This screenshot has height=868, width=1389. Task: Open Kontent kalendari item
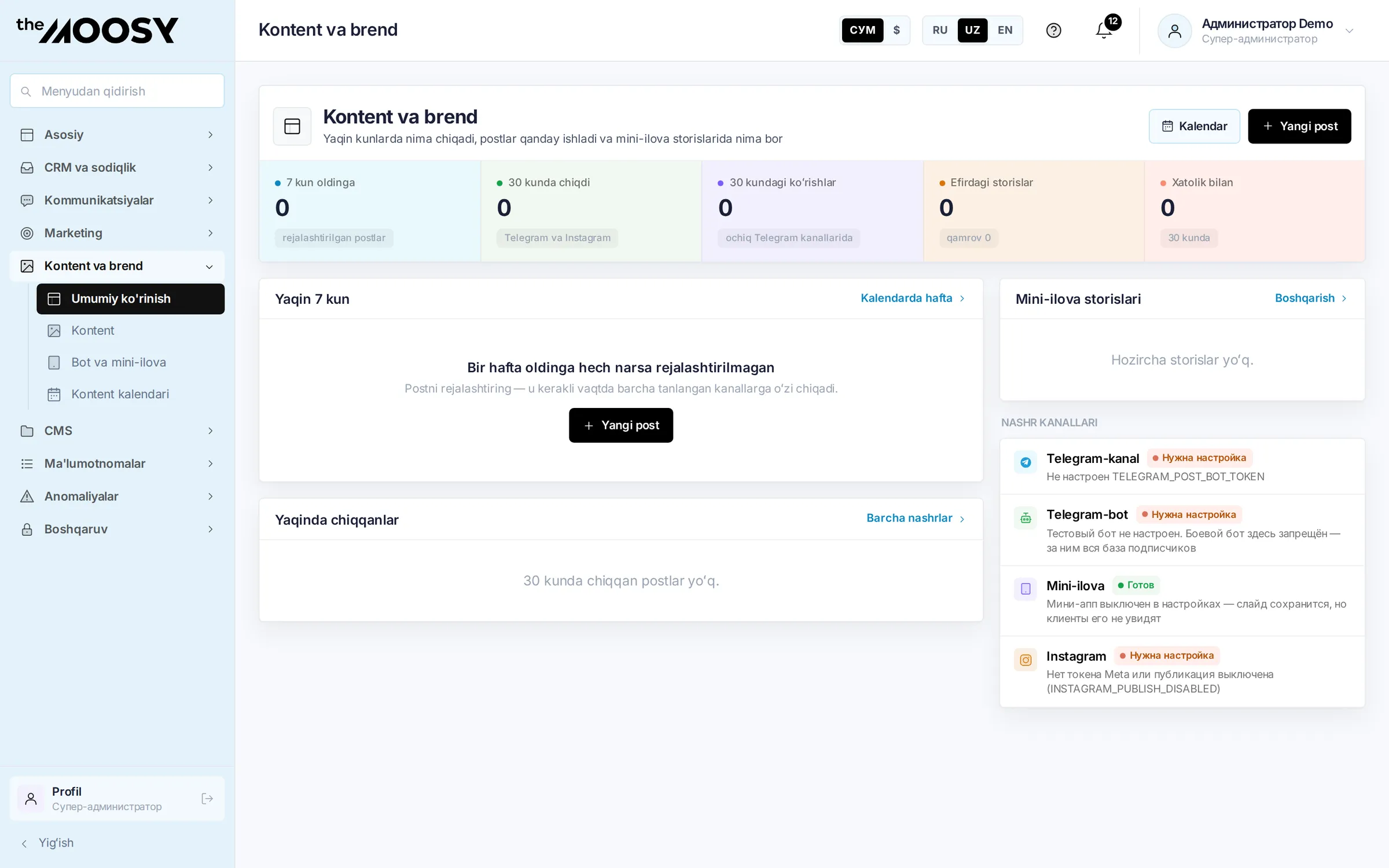130,394
